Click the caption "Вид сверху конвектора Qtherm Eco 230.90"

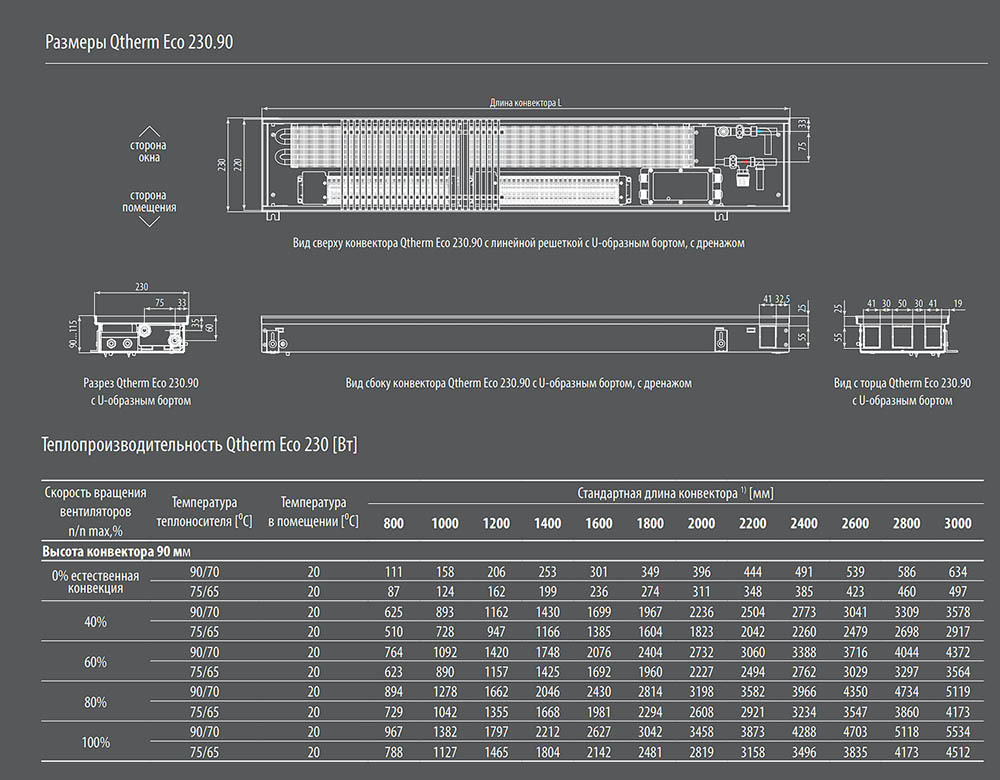(387, 243)
